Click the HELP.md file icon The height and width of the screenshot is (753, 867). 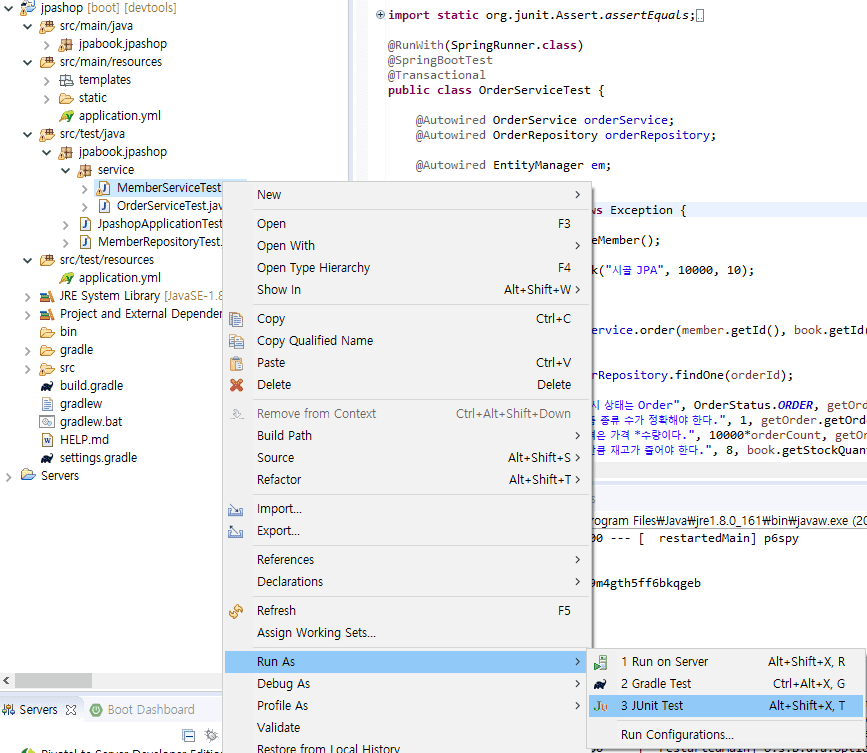48,440
